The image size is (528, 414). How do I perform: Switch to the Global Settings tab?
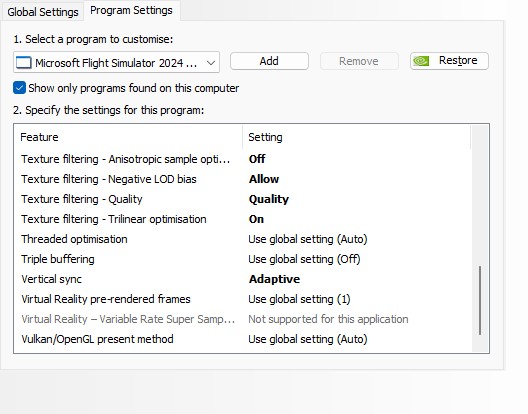tap(42, 12)
